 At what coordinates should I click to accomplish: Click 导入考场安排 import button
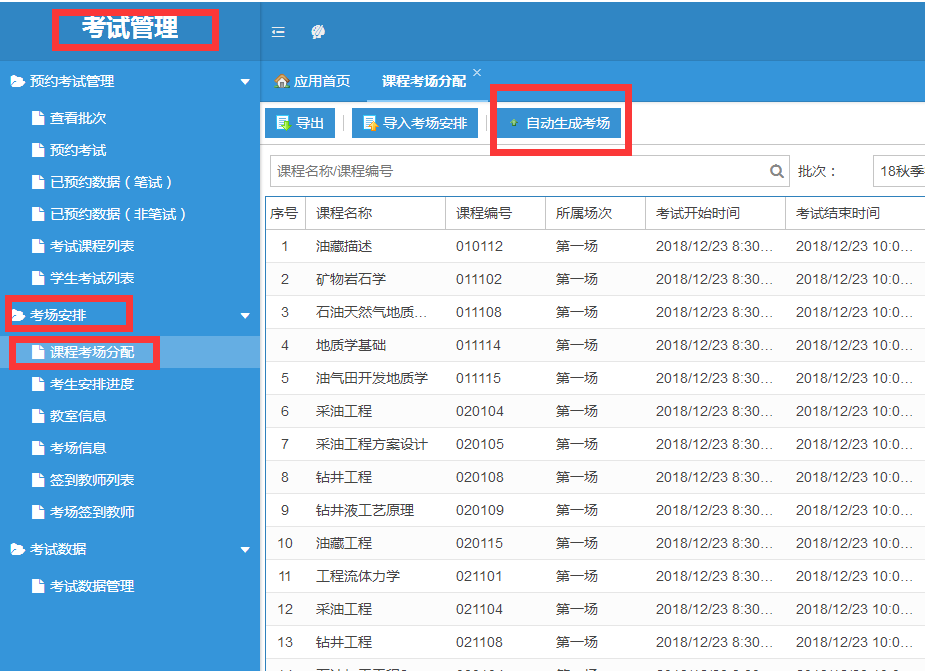[x=414, y=123]
